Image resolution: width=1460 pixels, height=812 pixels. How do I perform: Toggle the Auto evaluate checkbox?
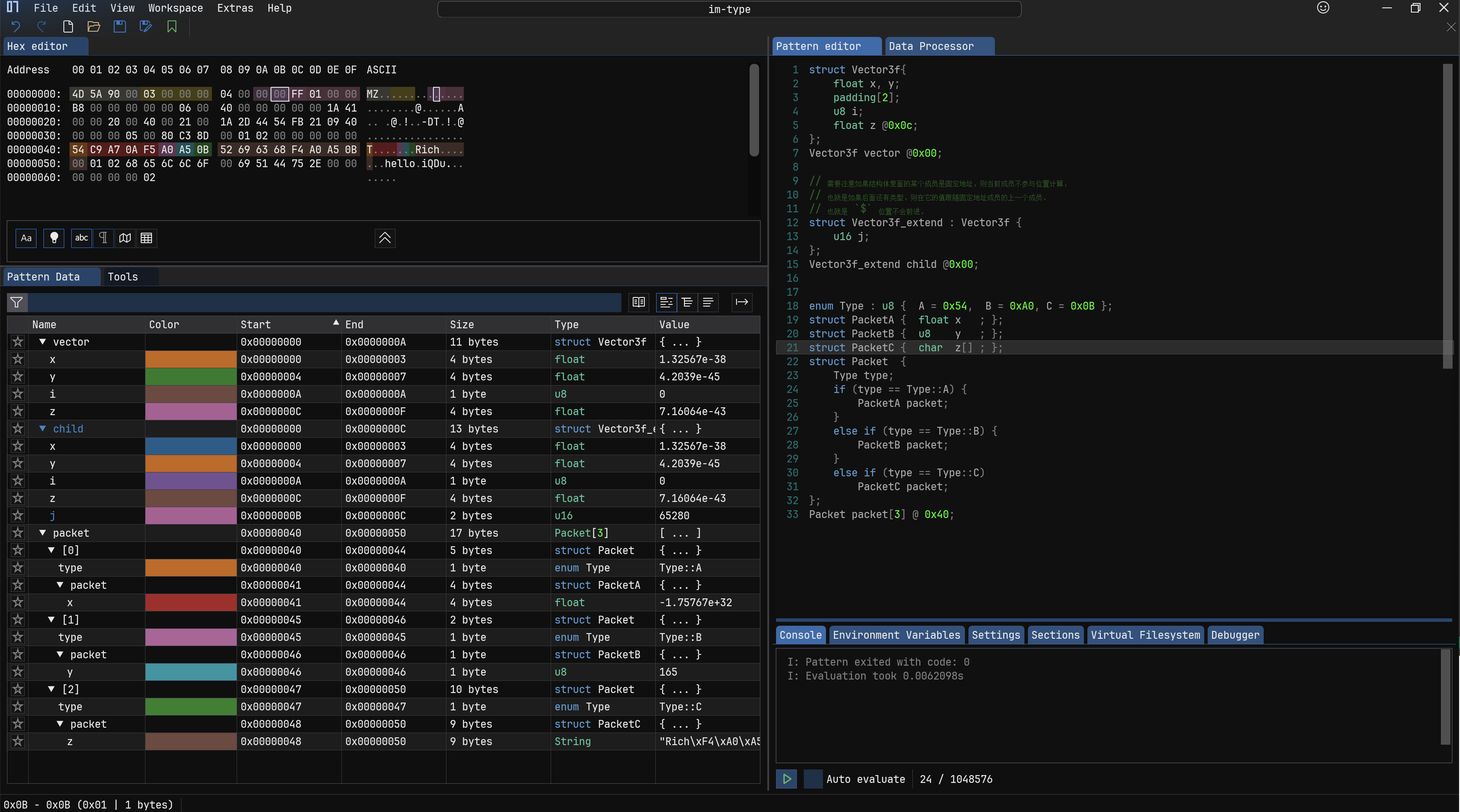[x=813, y=779]
